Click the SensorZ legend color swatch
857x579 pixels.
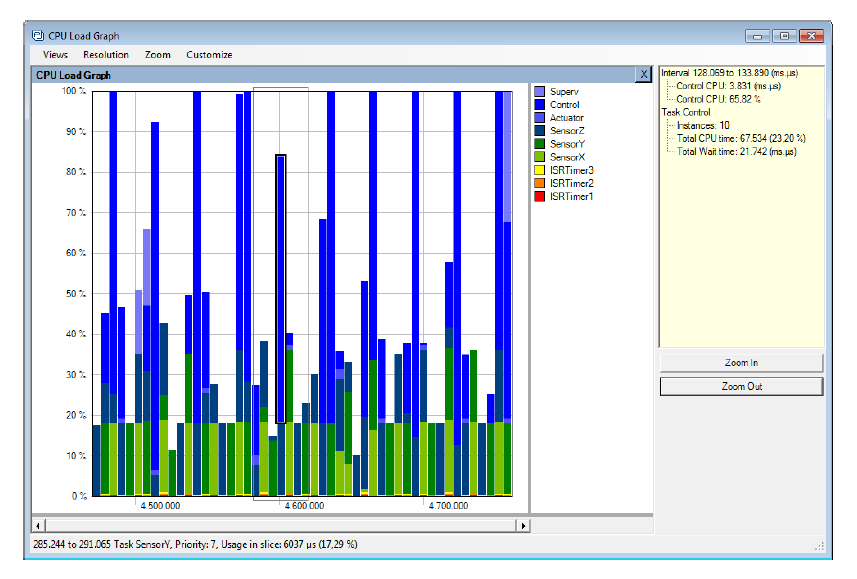click(539, 131)
